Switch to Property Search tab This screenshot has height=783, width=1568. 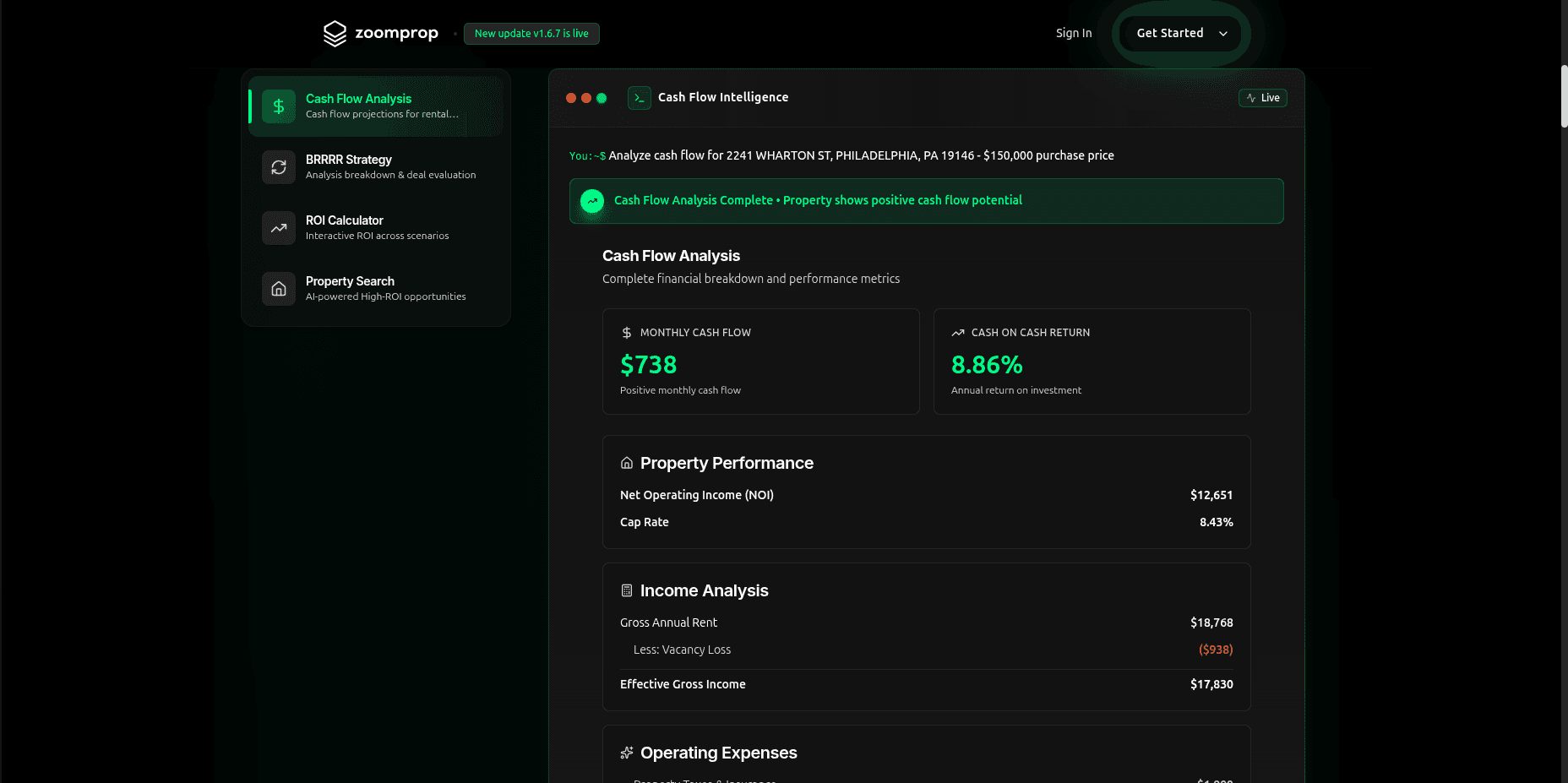click(376, 289)
